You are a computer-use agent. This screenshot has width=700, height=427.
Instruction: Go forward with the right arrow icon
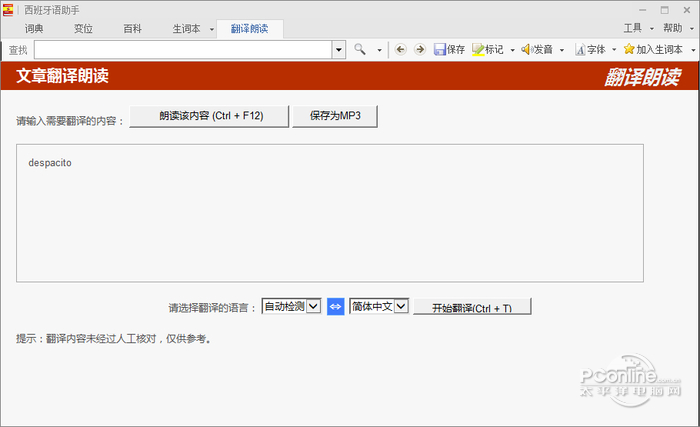coord(420,49)
